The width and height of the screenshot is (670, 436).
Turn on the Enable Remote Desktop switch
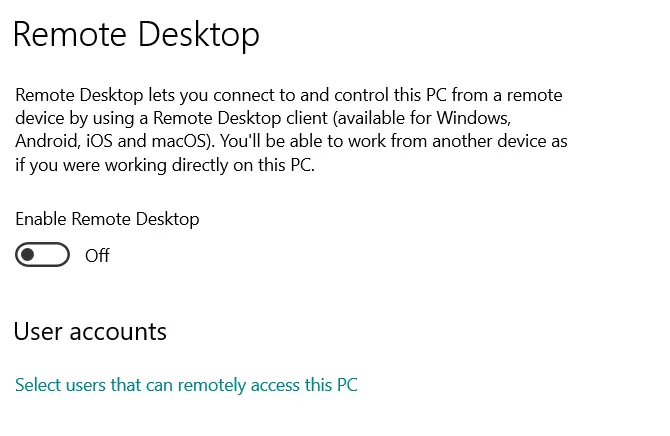(43, 255)
